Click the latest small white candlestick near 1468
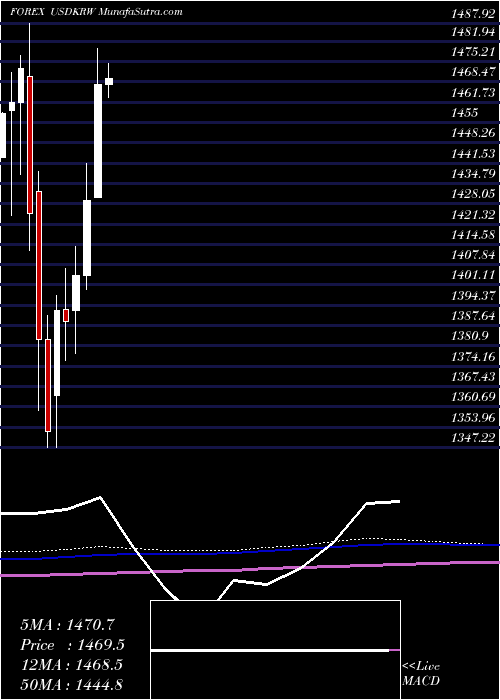This screenshot has height=700, width=500. 108,81
